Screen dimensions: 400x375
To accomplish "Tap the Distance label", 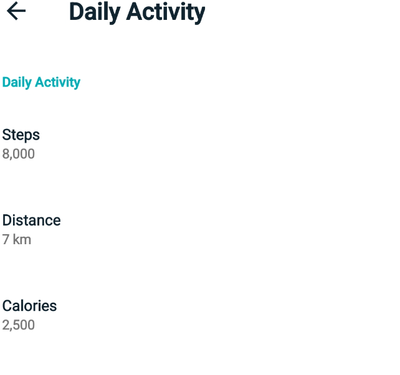I will [x=31, y=220].
